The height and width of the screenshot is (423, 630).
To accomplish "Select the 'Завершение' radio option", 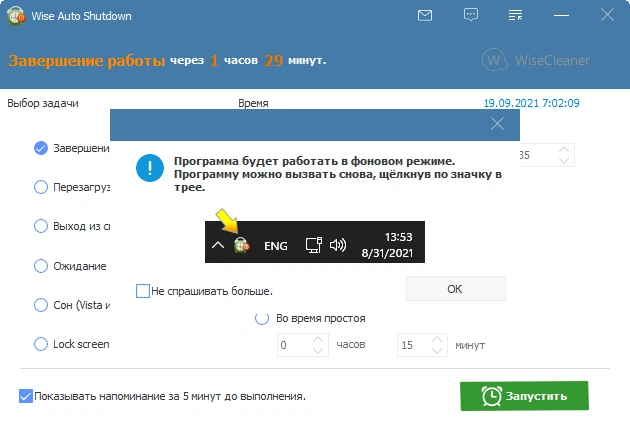I will [41, 148].
